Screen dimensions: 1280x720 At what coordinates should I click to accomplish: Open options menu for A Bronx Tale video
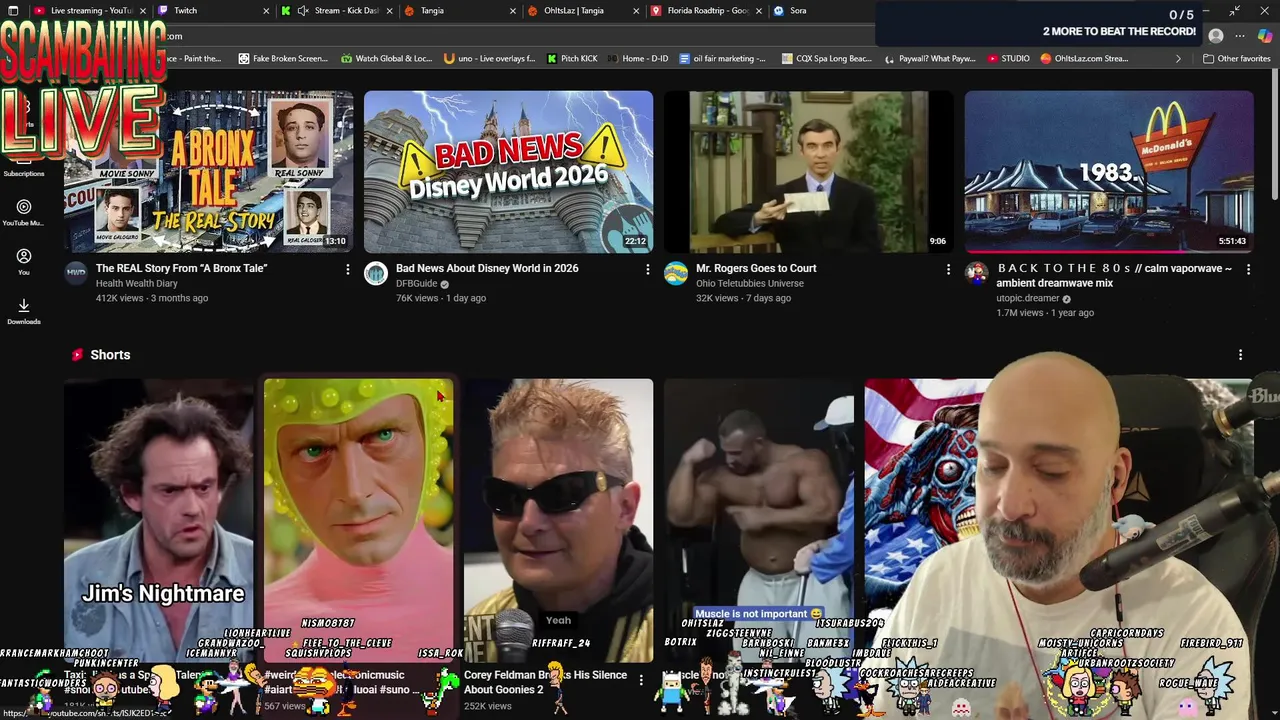coord(348,269)
